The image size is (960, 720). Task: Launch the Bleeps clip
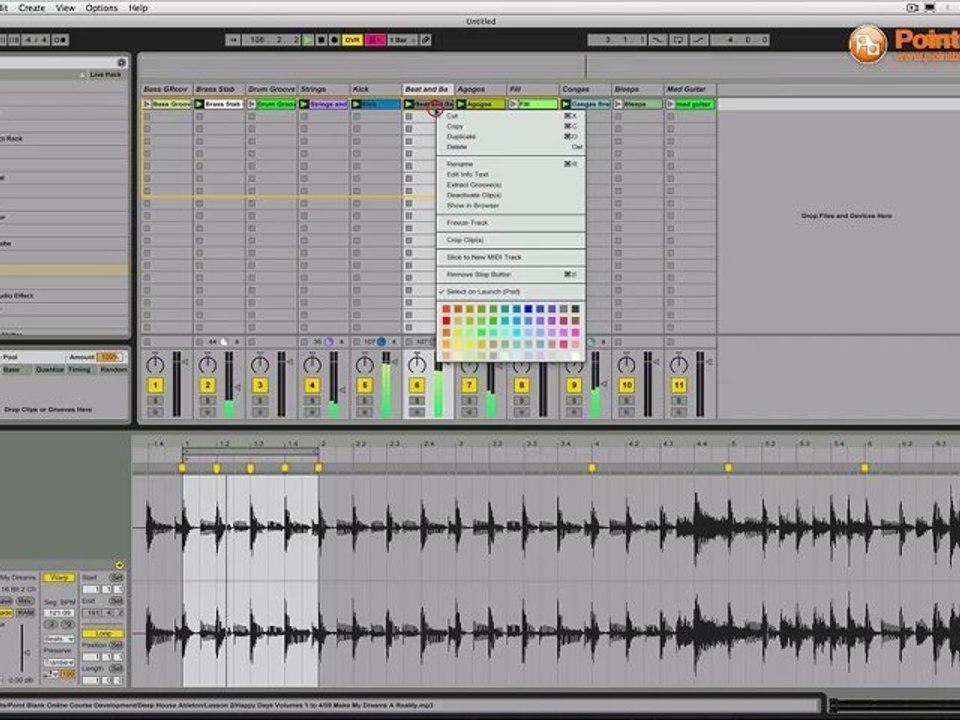click(618, 104)
